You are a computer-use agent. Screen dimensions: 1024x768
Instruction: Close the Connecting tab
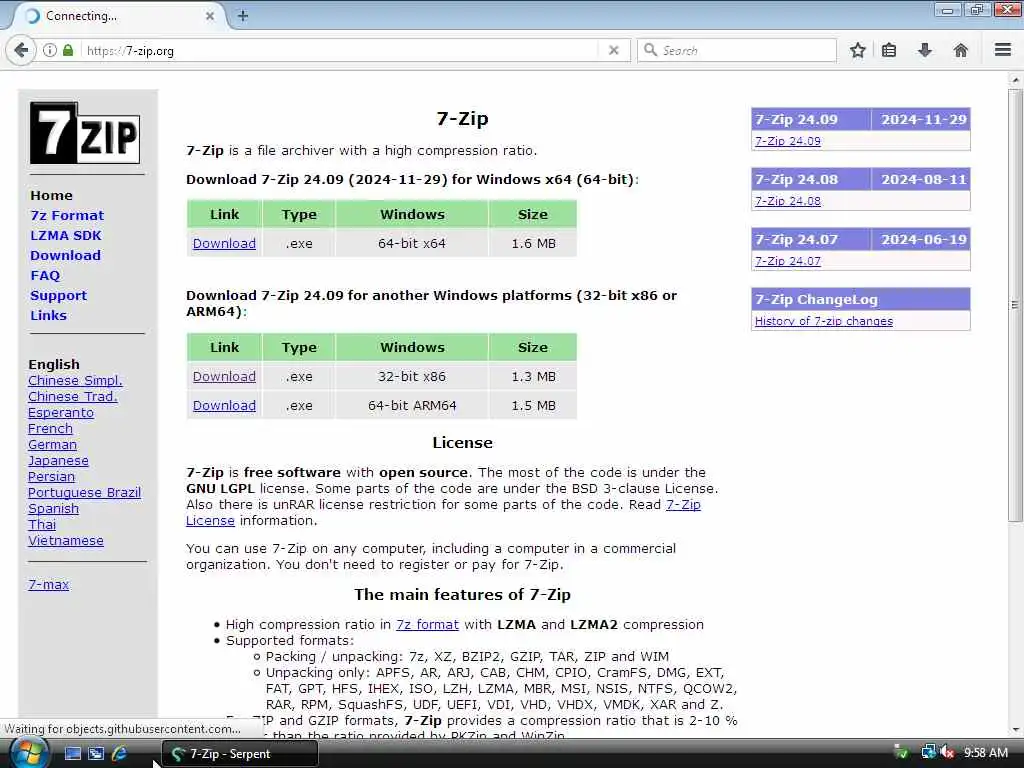coord(210,16)
